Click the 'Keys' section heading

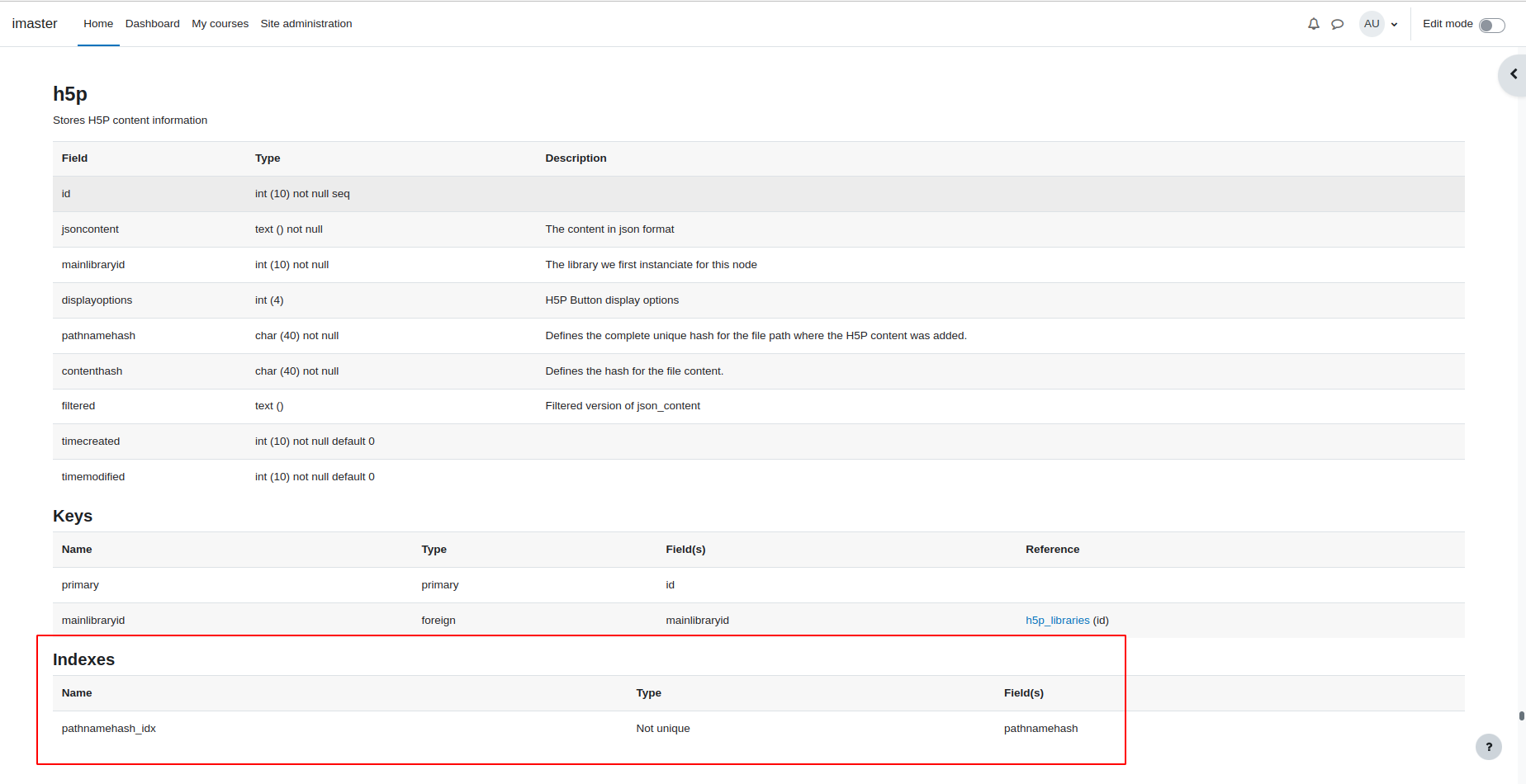click(73, 516)
